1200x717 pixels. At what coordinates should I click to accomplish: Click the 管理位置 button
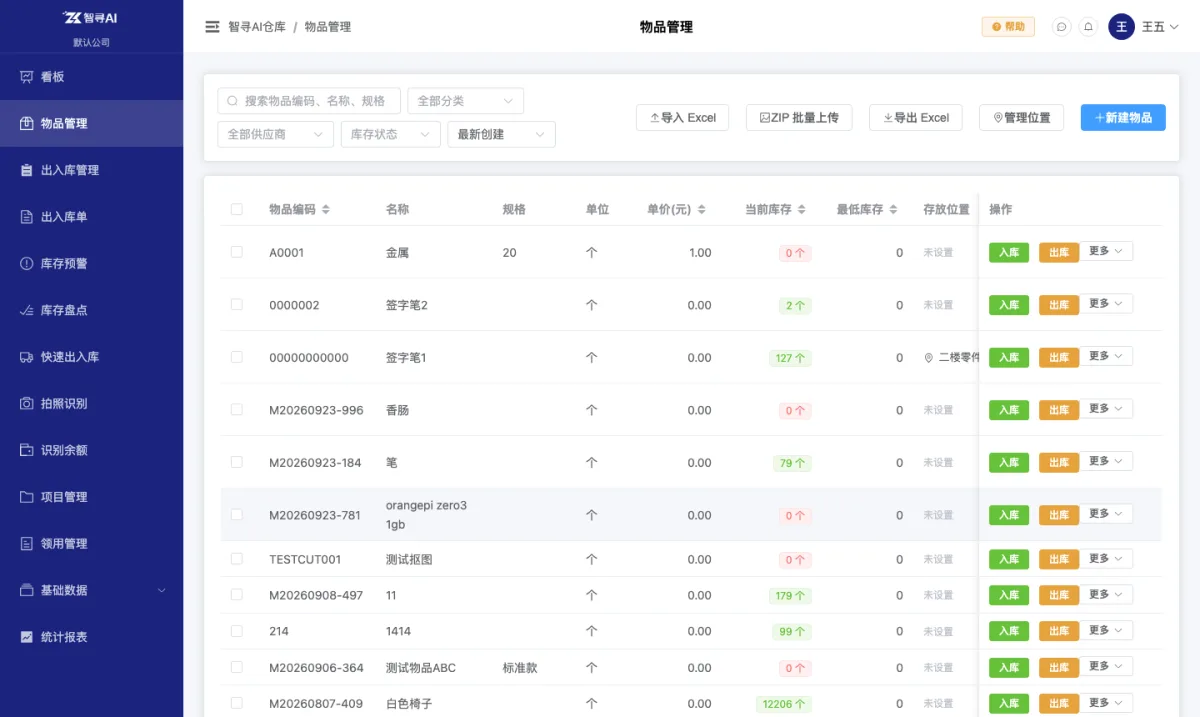[x=1021, y=117]
